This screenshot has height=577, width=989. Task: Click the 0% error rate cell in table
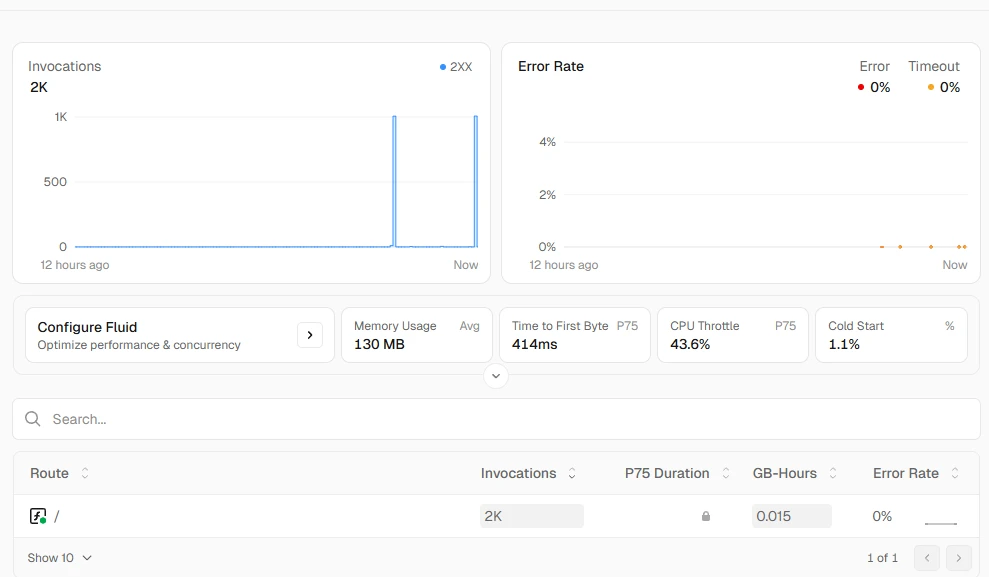(882, 516)
